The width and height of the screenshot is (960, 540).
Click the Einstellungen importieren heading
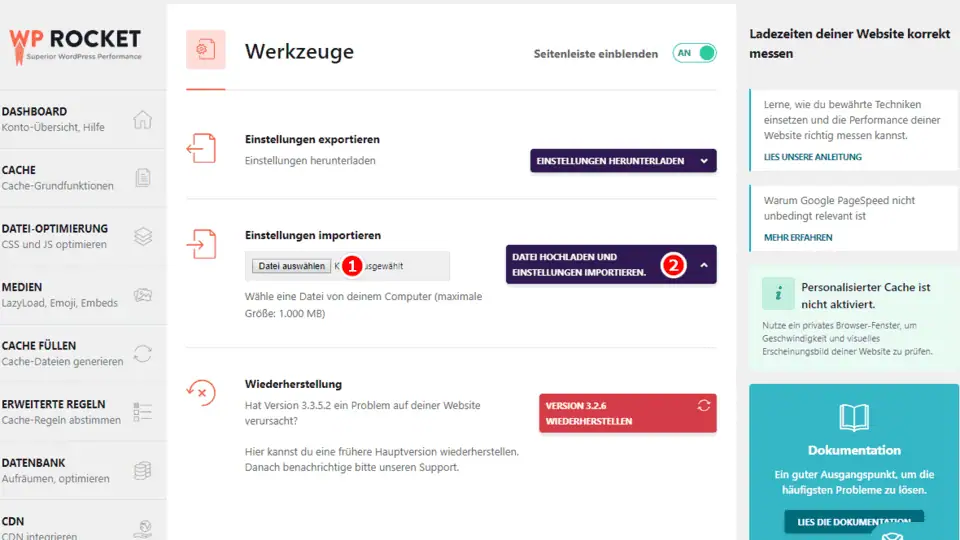tap(313, 236)
